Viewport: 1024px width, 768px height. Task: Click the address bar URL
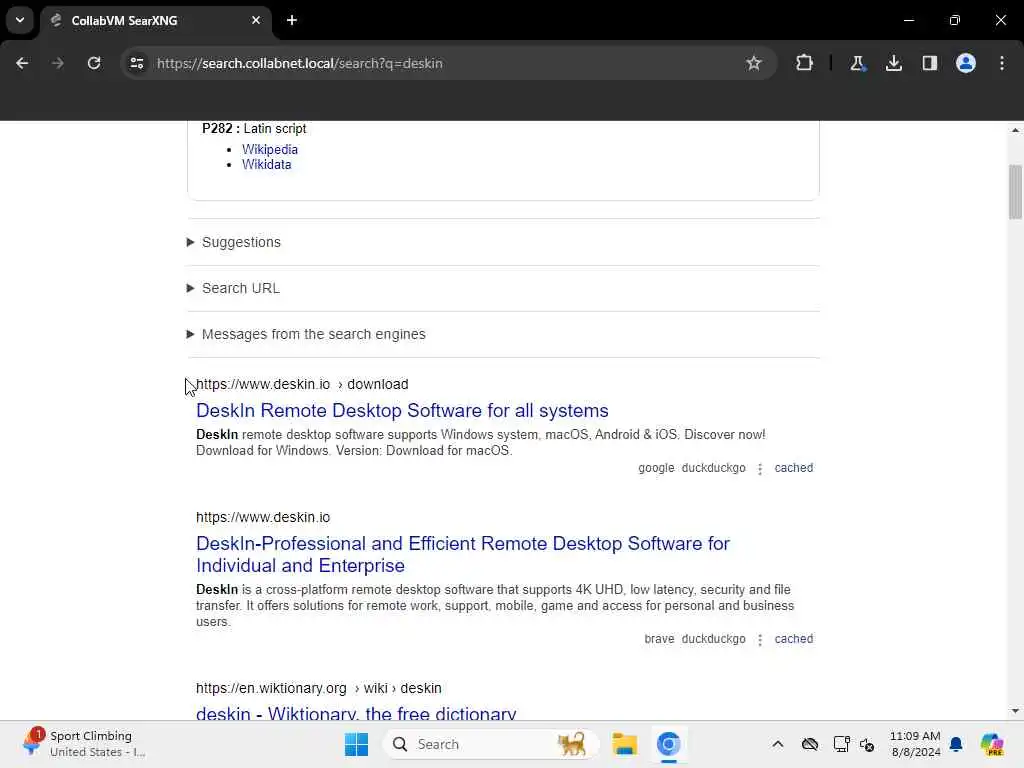pos(300,63)
